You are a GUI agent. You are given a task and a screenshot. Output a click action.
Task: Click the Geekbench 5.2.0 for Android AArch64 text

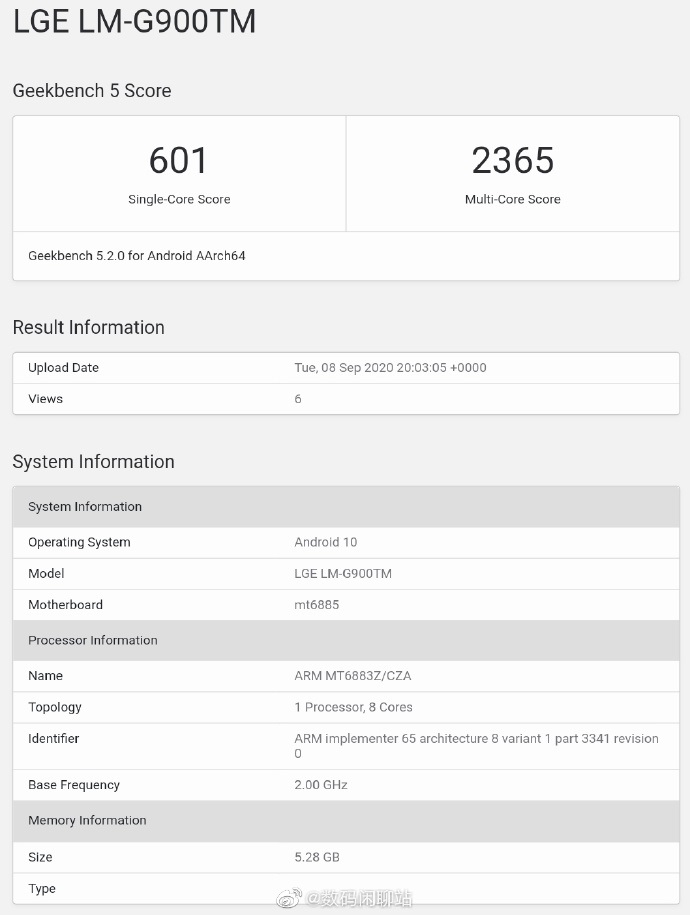tap(137, 256)
